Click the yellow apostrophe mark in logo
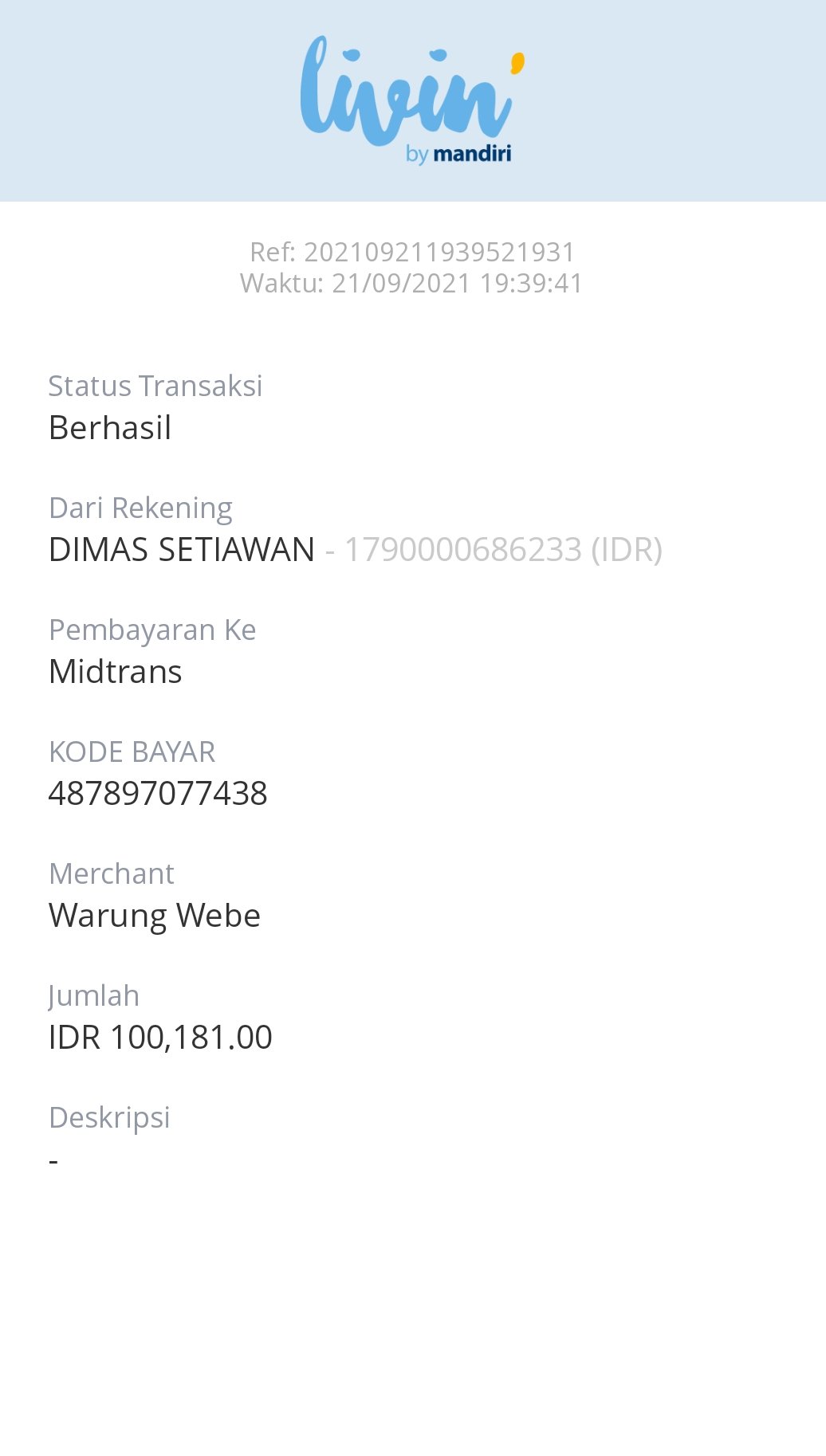 [x=517, y=64]
